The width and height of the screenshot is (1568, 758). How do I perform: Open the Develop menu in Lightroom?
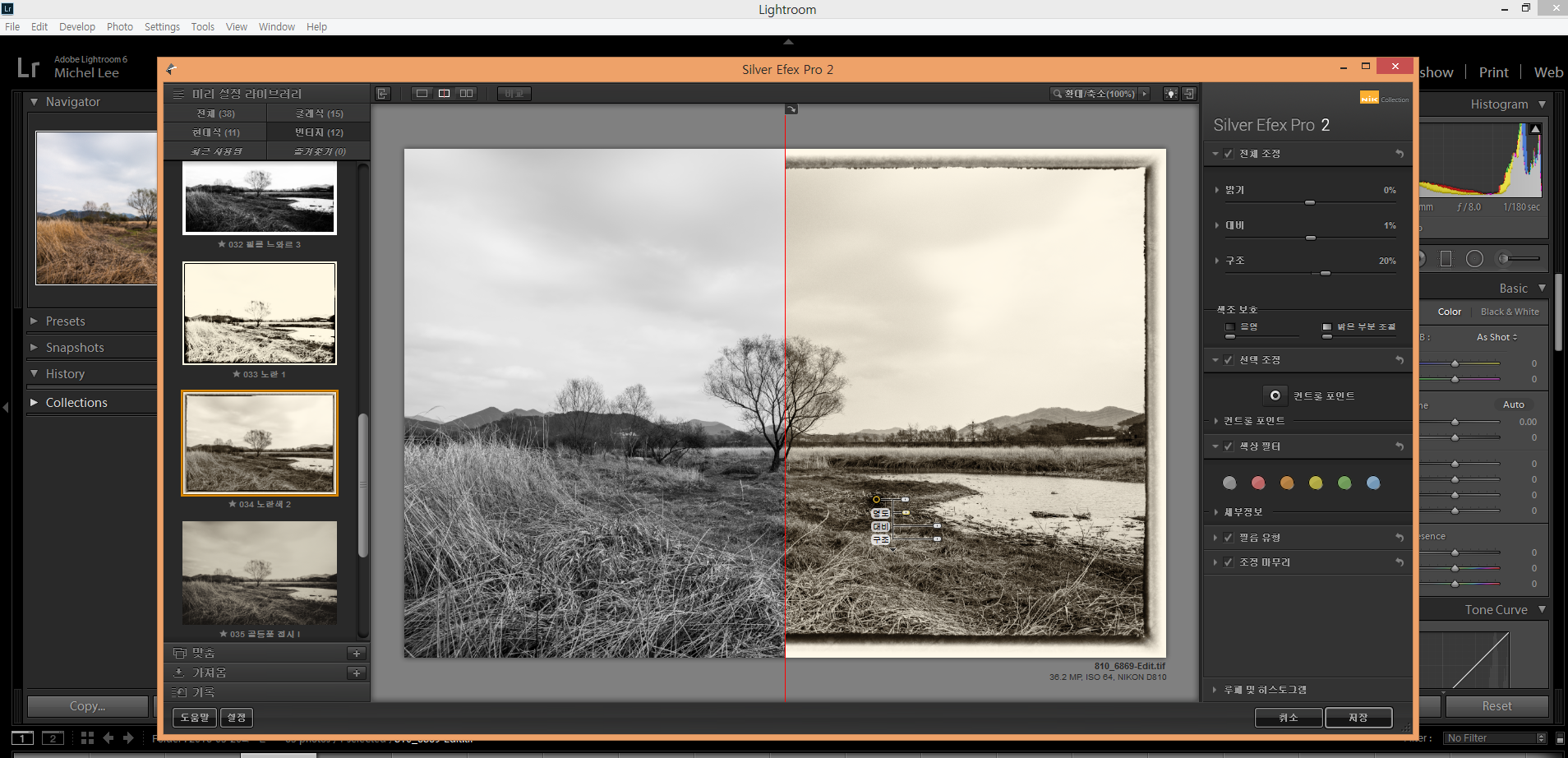pyautogui.click(x=76, y=27)
